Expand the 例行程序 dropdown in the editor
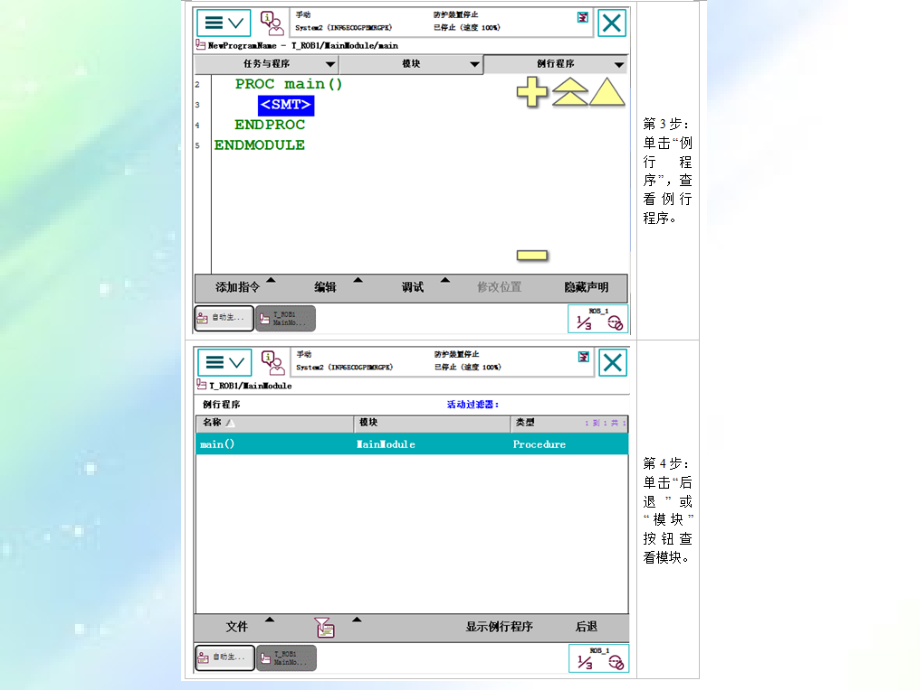The height and width of the screenshot is (690, 920). tap(555, 64)
